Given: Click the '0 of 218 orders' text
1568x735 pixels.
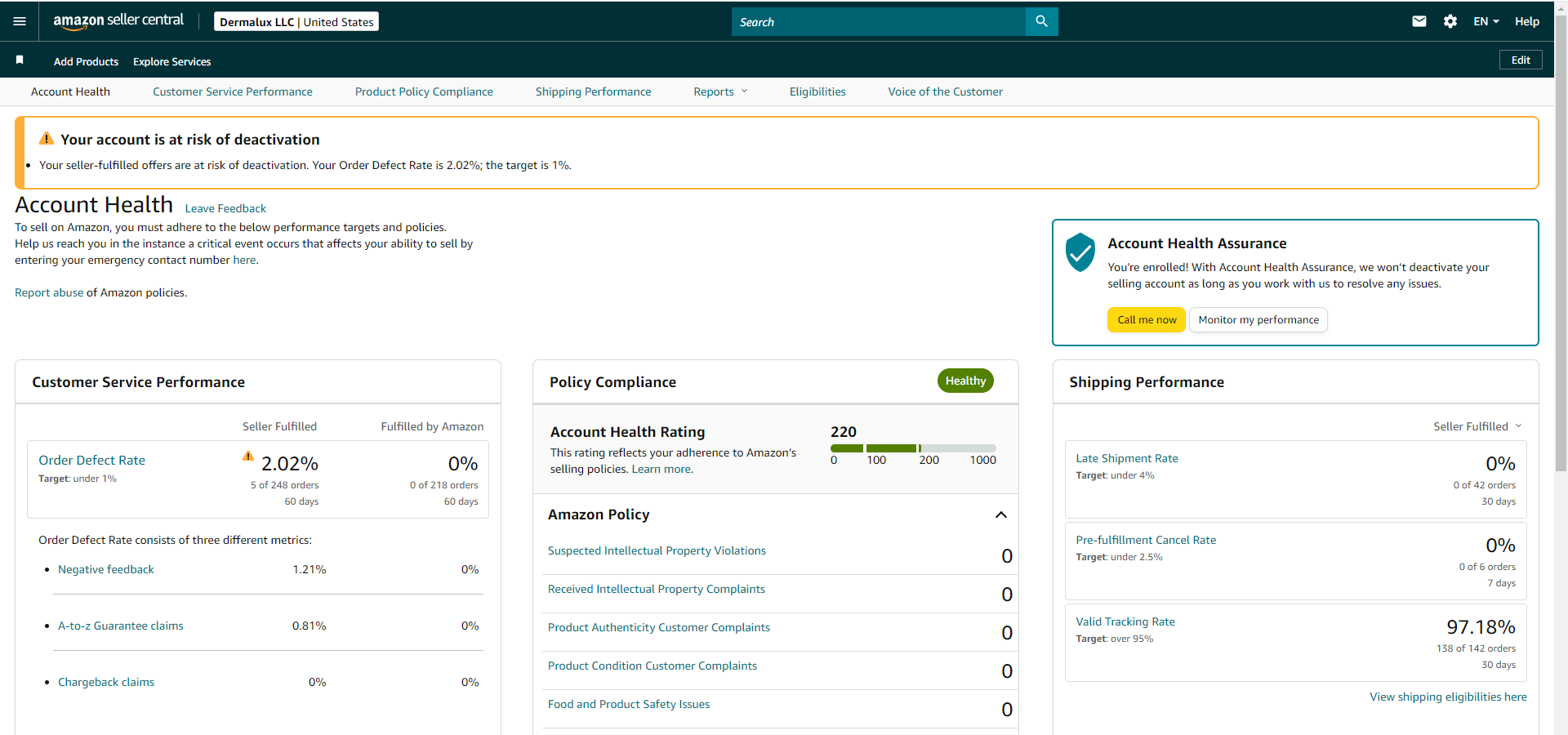Looking at the screenshot, I should [x=444, y=485].
